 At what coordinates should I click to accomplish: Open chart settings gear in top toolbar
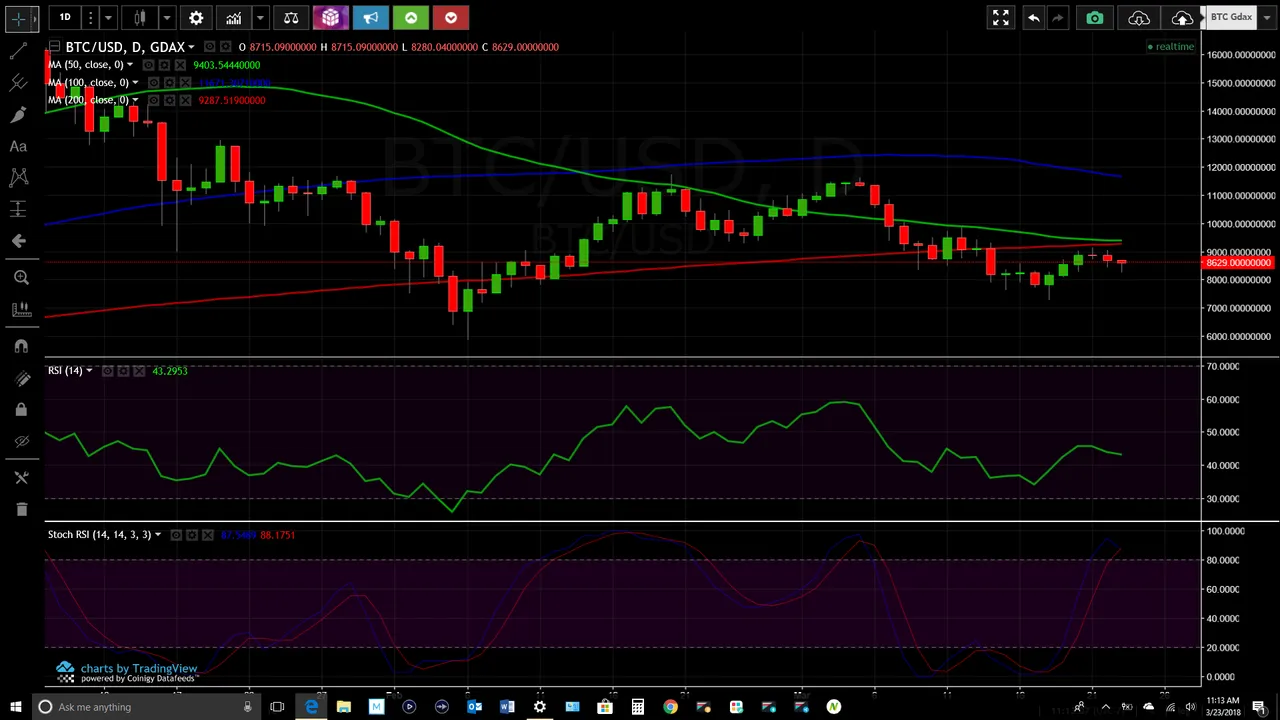[196, 18]
